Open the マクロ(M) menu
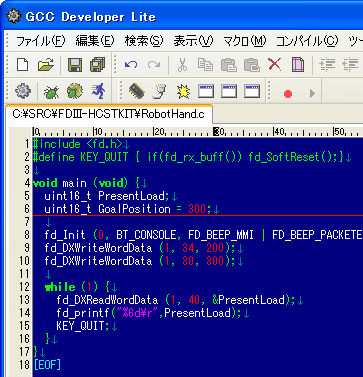The width and height of the screenshot is (363, 377). coord(245,41)
